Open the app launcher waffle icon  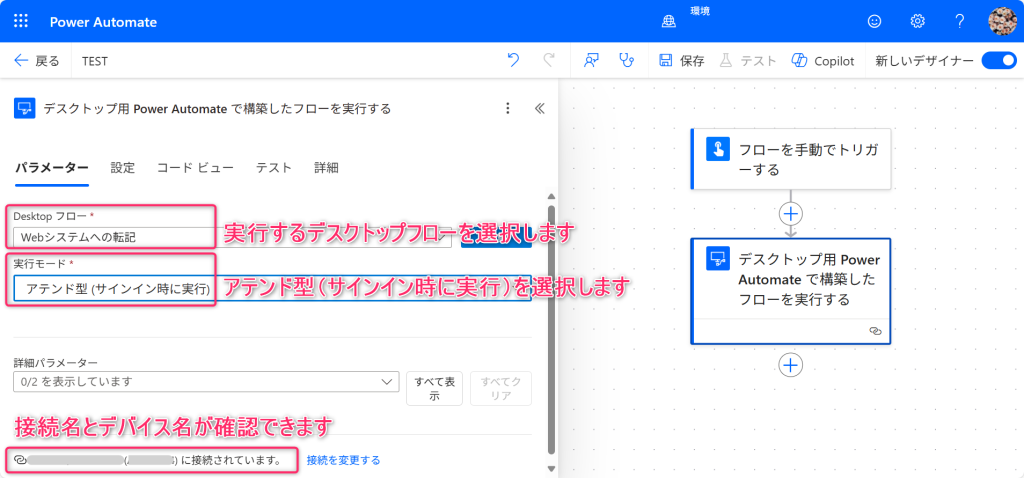pos(21,21)
